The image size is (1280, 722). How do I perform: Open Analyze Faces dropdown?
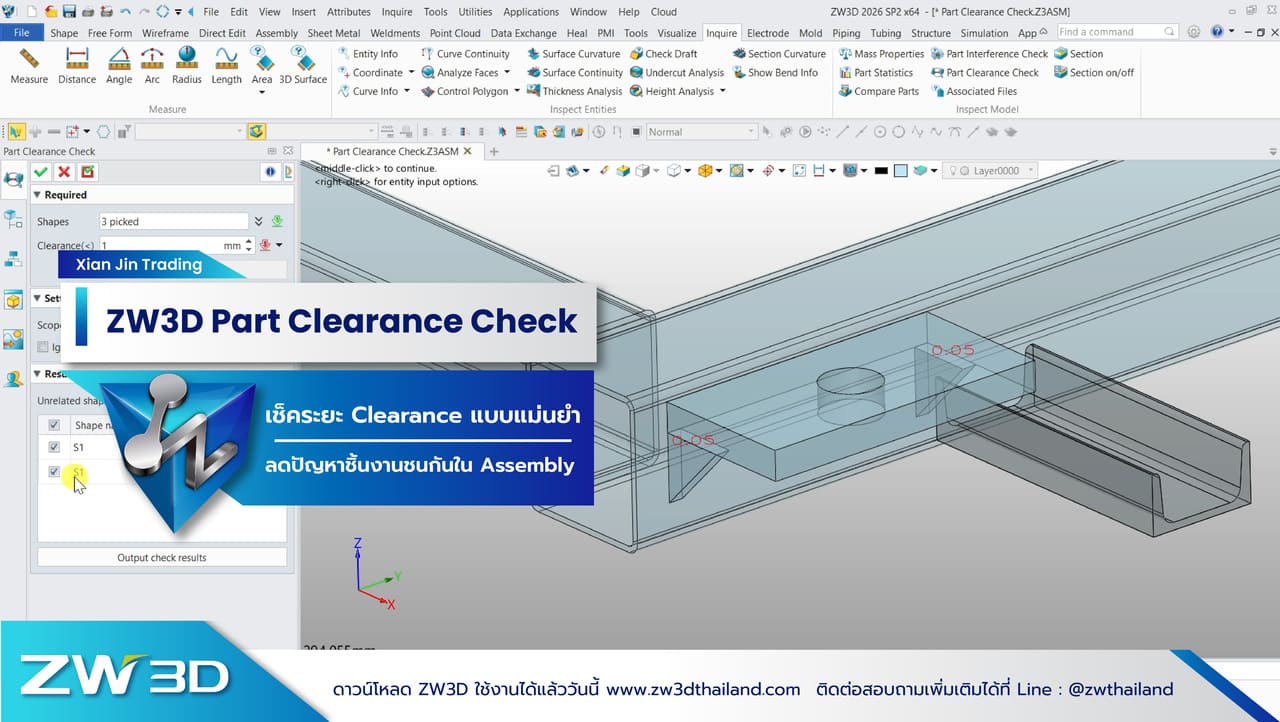(507, 73)
